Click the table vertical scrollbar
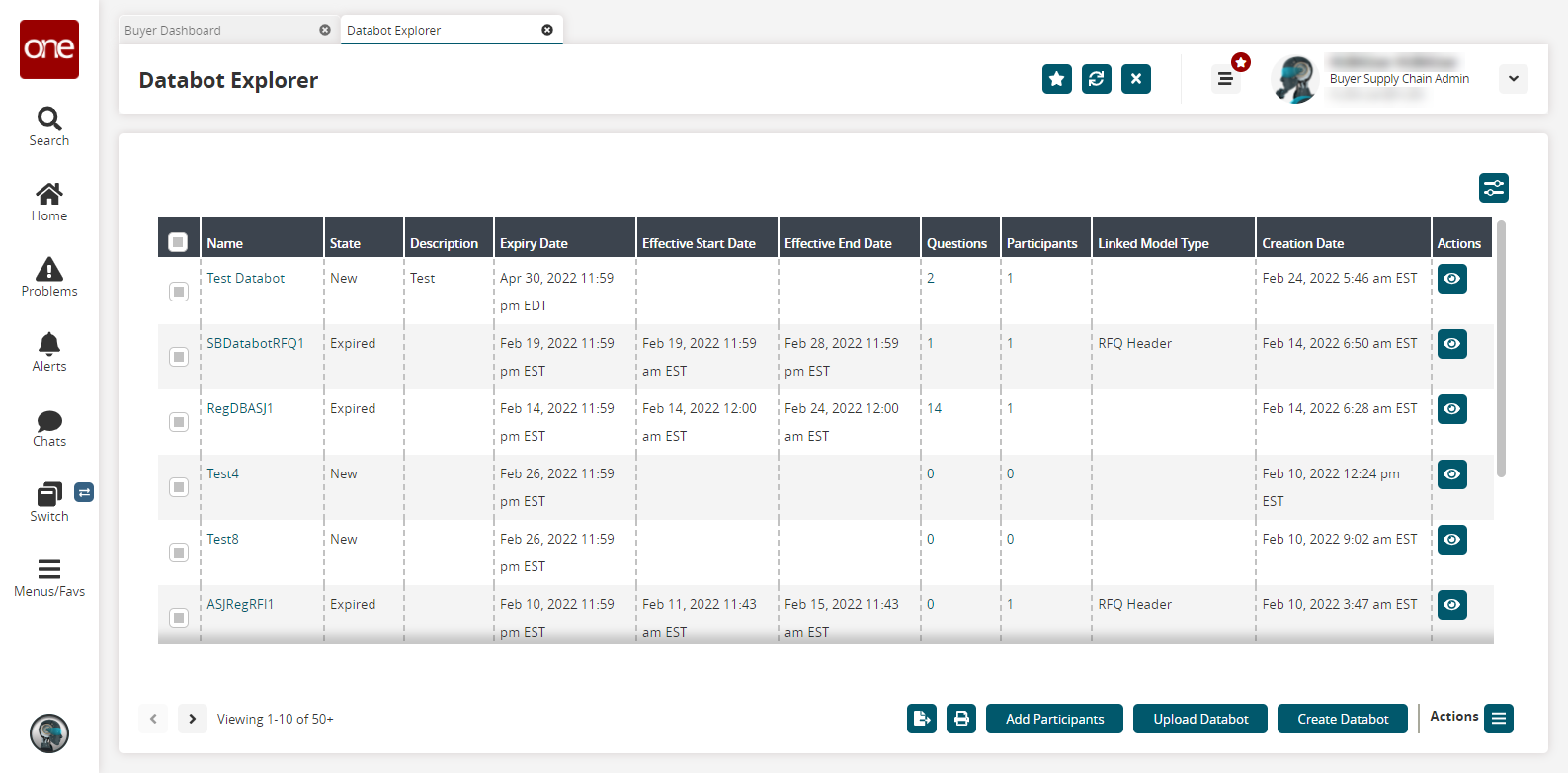This screenshot has height=773, width=1568. (1501, 348)
